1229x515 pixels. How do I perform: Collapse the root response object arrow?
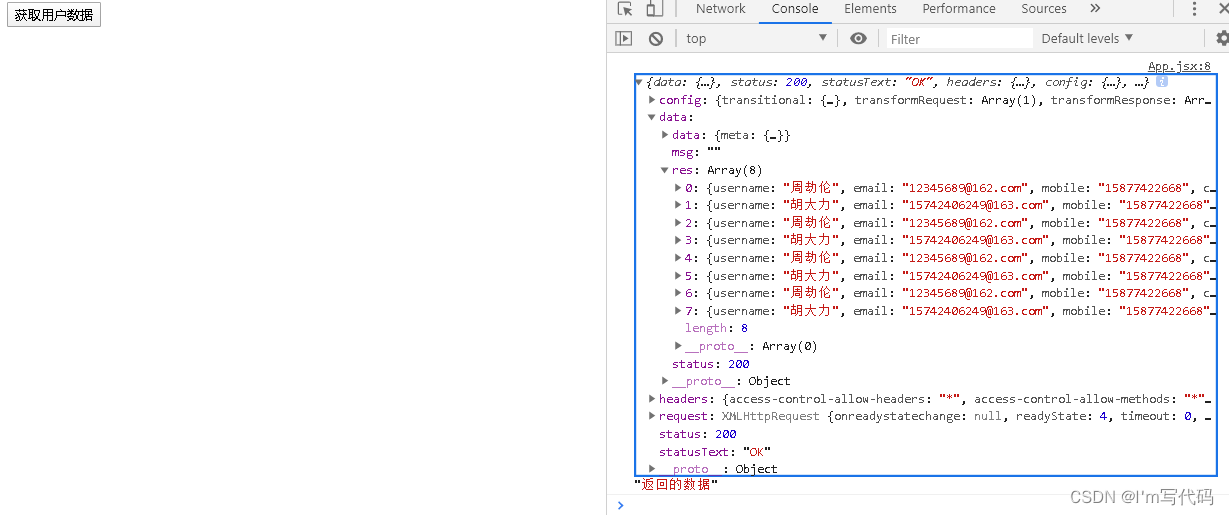click(640, 82)
